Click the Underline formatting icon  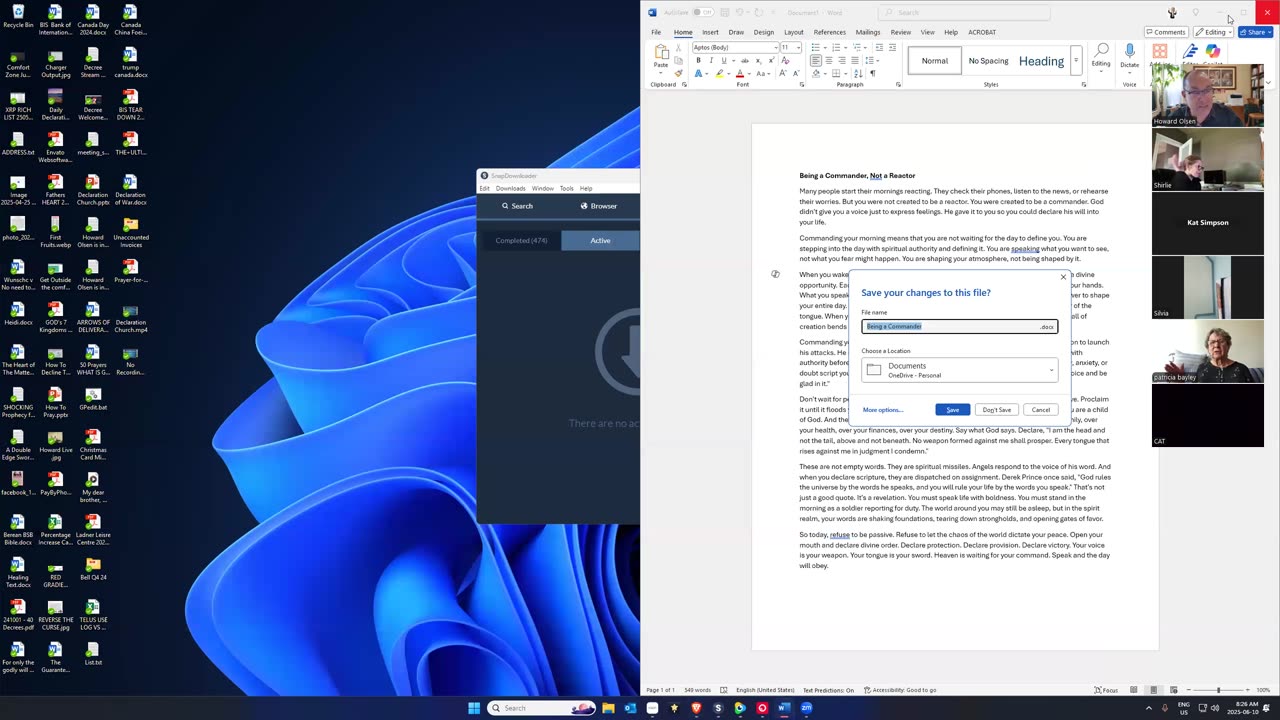724,60
